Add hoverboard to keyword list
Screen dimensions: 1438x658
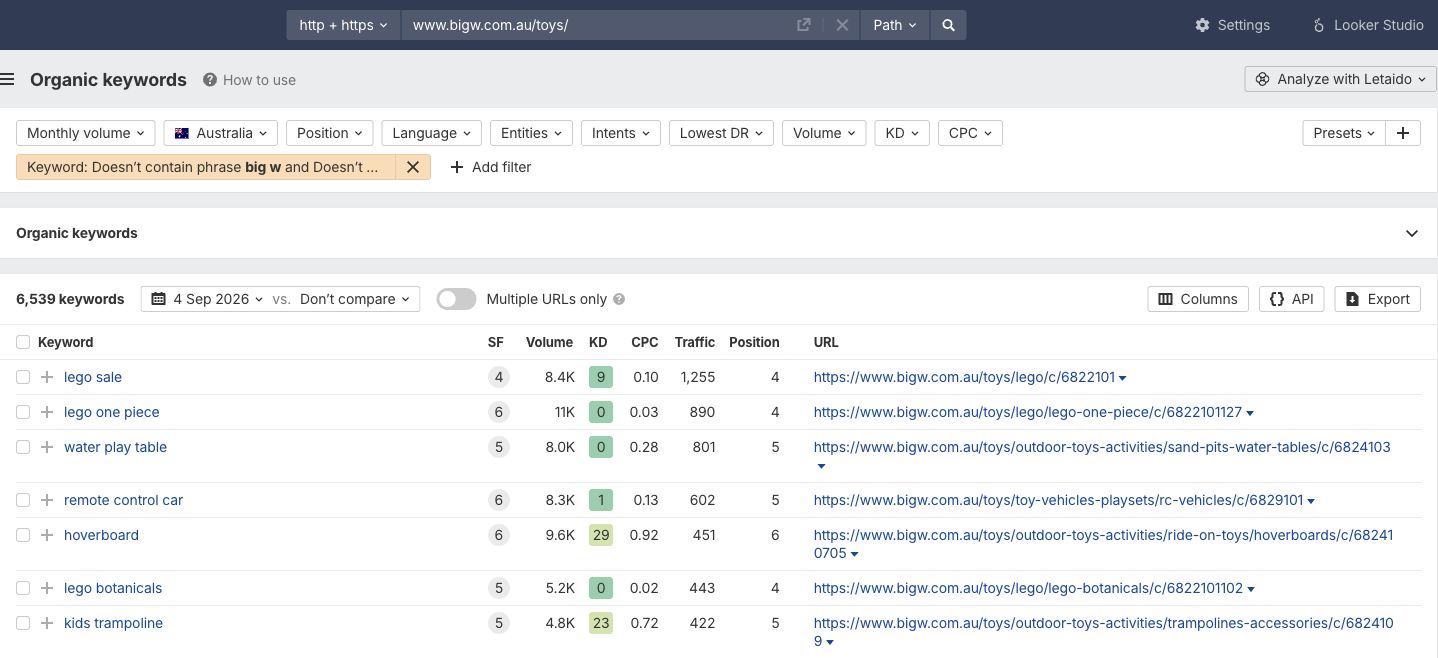(x=47, y=535)
